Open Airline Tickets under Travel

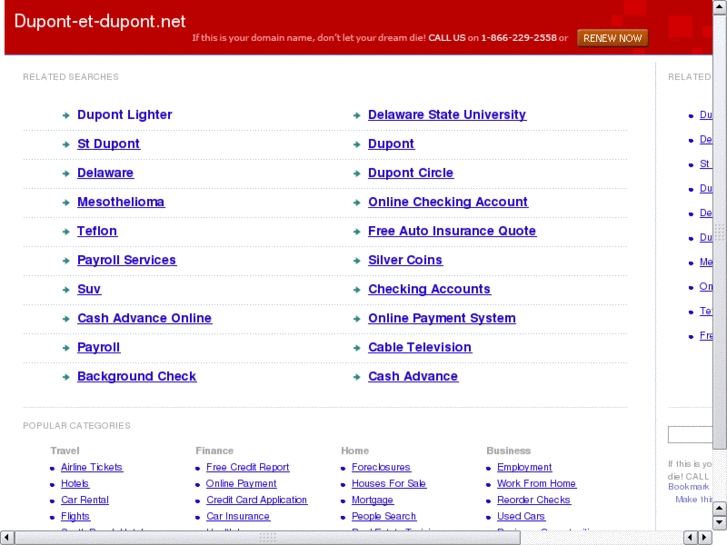click(92, 467)
